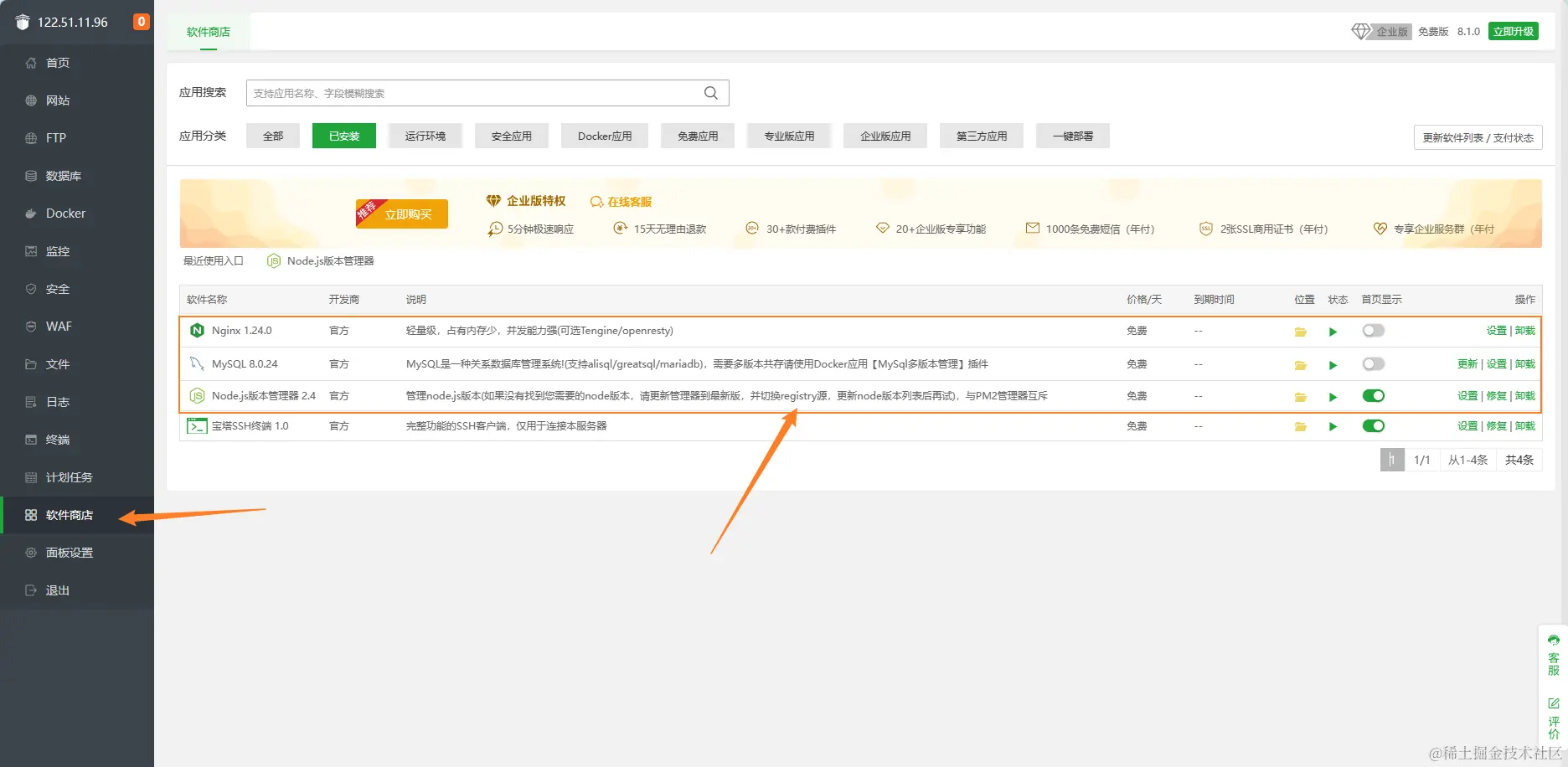Click the 首页 home icon in sidebar
This screenshot has height=767, width=1568.
31,63
